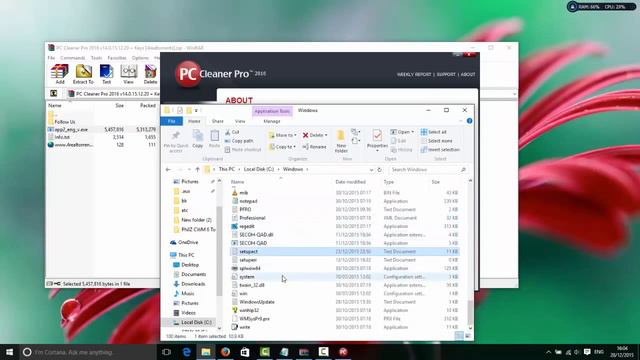Click Select none in the Select group

437,141
